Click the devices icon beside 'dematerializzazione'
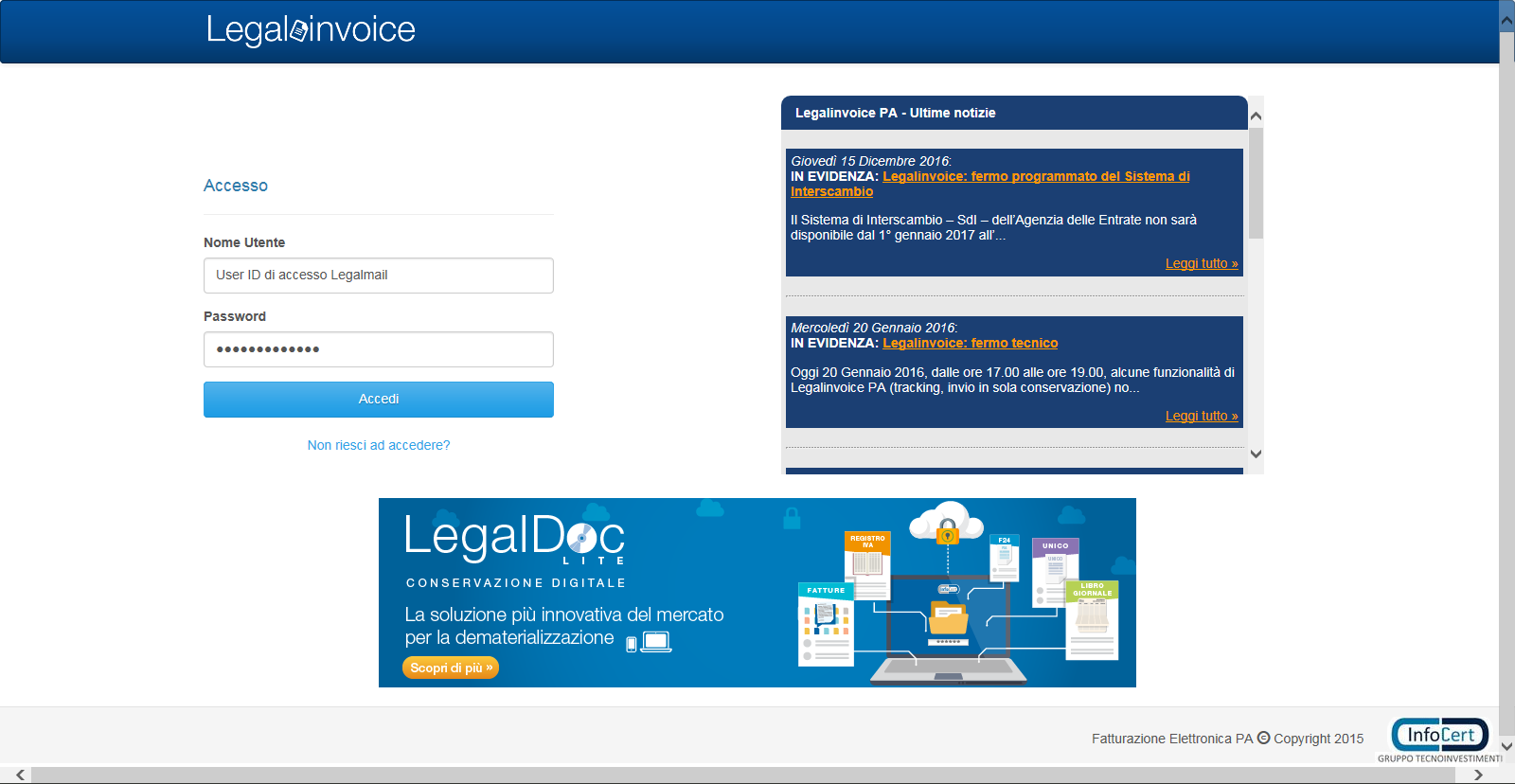Viewport: 1515px width, 784px height. click(x=649, y=642)
